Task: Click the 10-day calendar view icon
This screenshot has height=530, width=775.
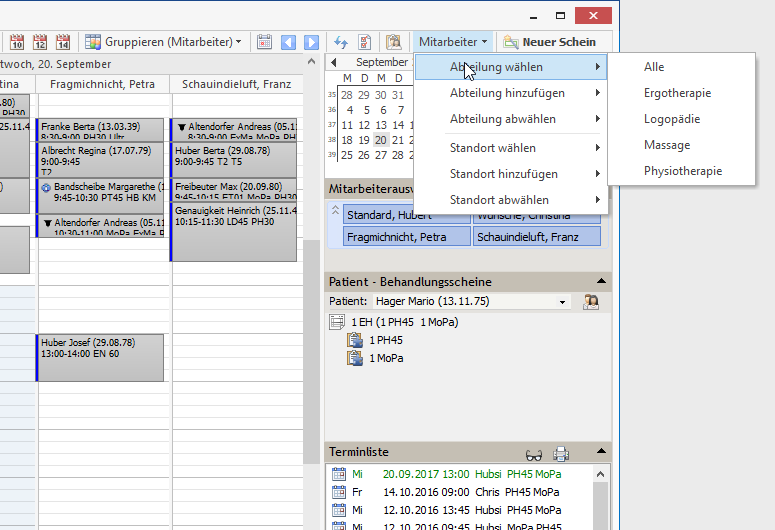Action: pos(17,42)
